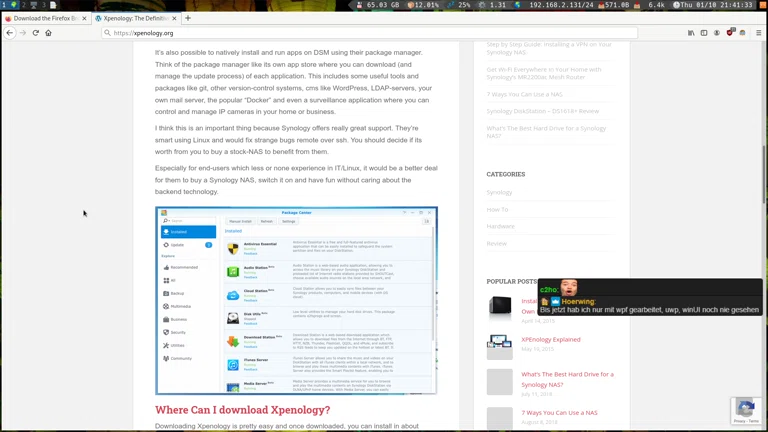The image size is (768, 432).
Task: Open the Firefox account icon
Action: click(716, 33)
